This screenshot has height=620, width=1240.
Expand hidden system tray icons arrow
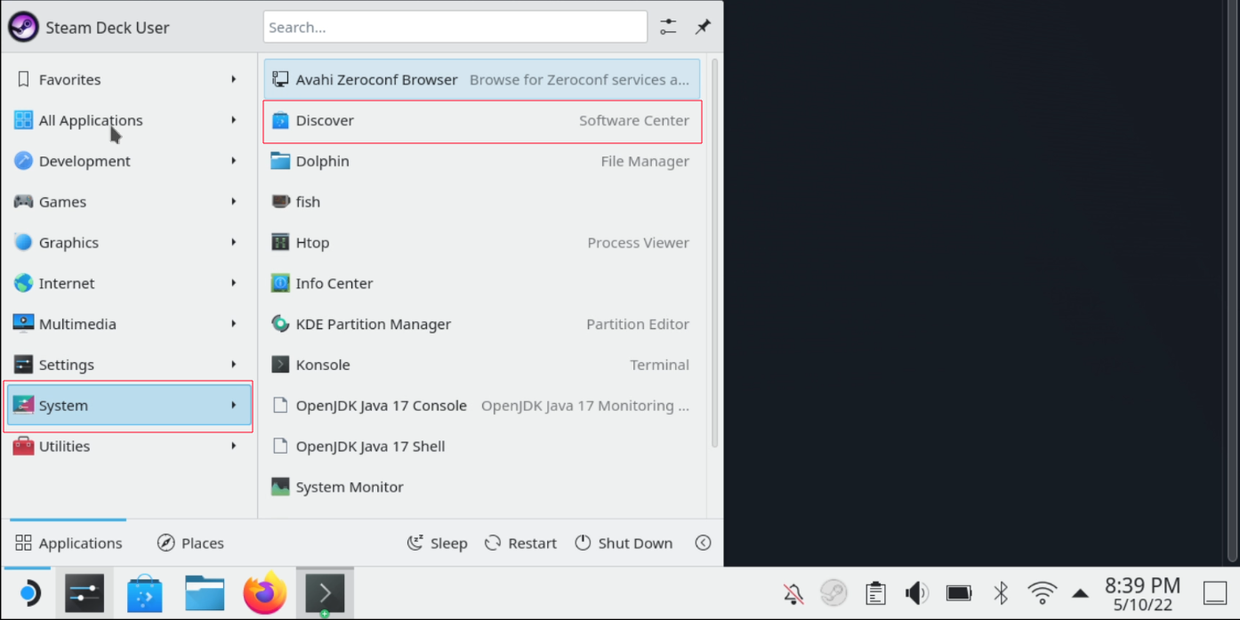(x=1080, y=594)
